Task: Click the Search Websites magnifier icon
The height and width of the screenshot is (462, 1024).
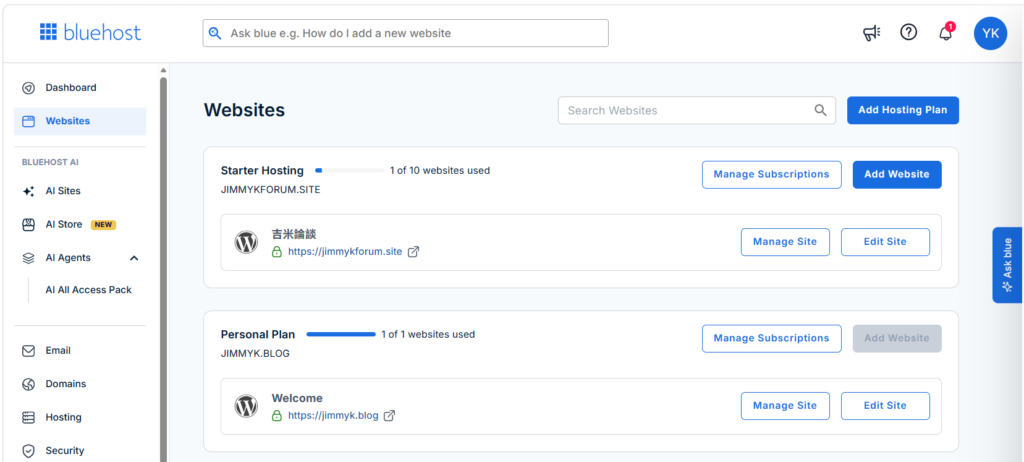Action: point(820,110)
